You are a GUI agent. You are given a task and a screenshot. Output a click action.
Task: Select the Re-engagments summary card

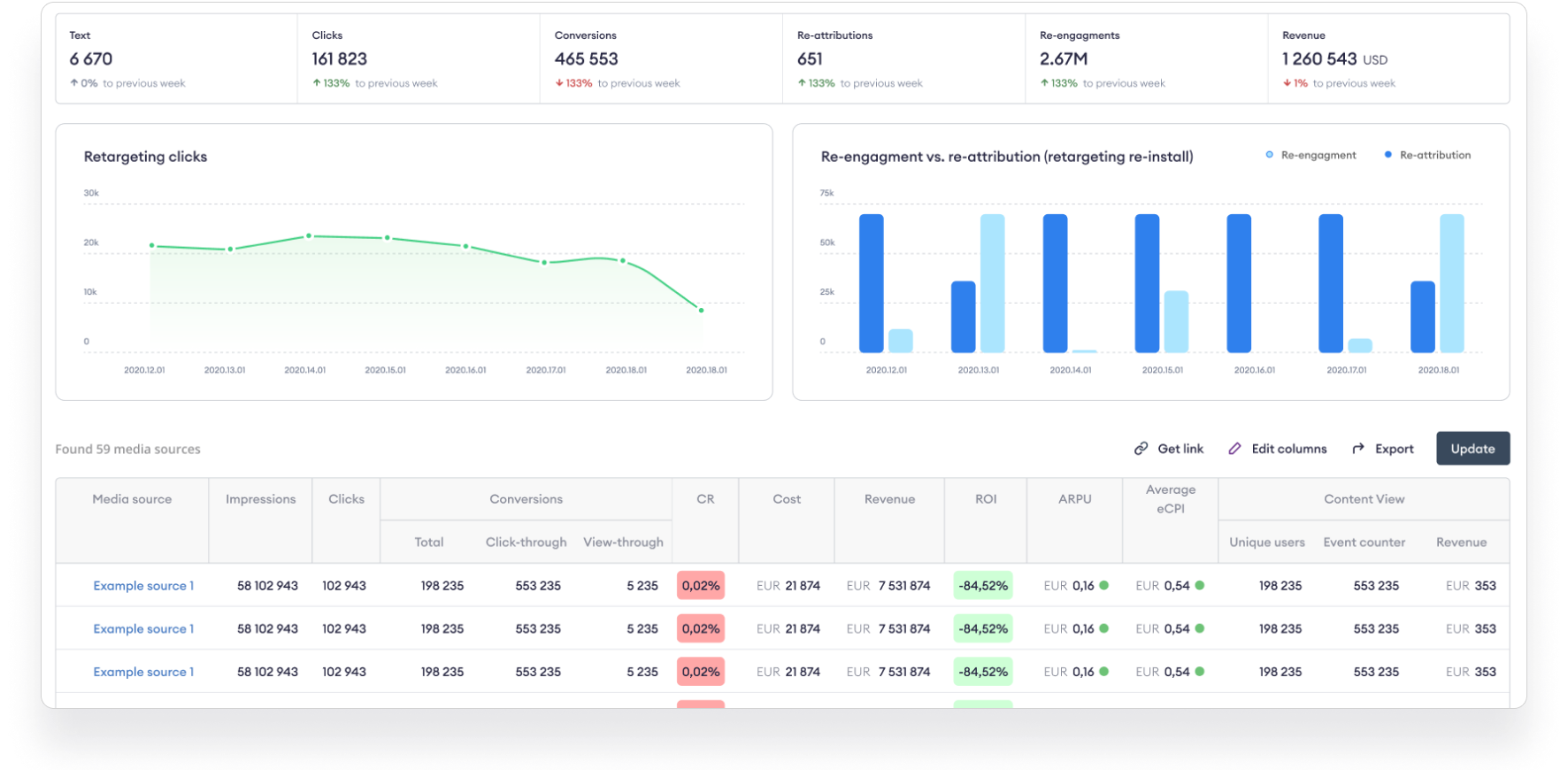(x=1146, y=58)
